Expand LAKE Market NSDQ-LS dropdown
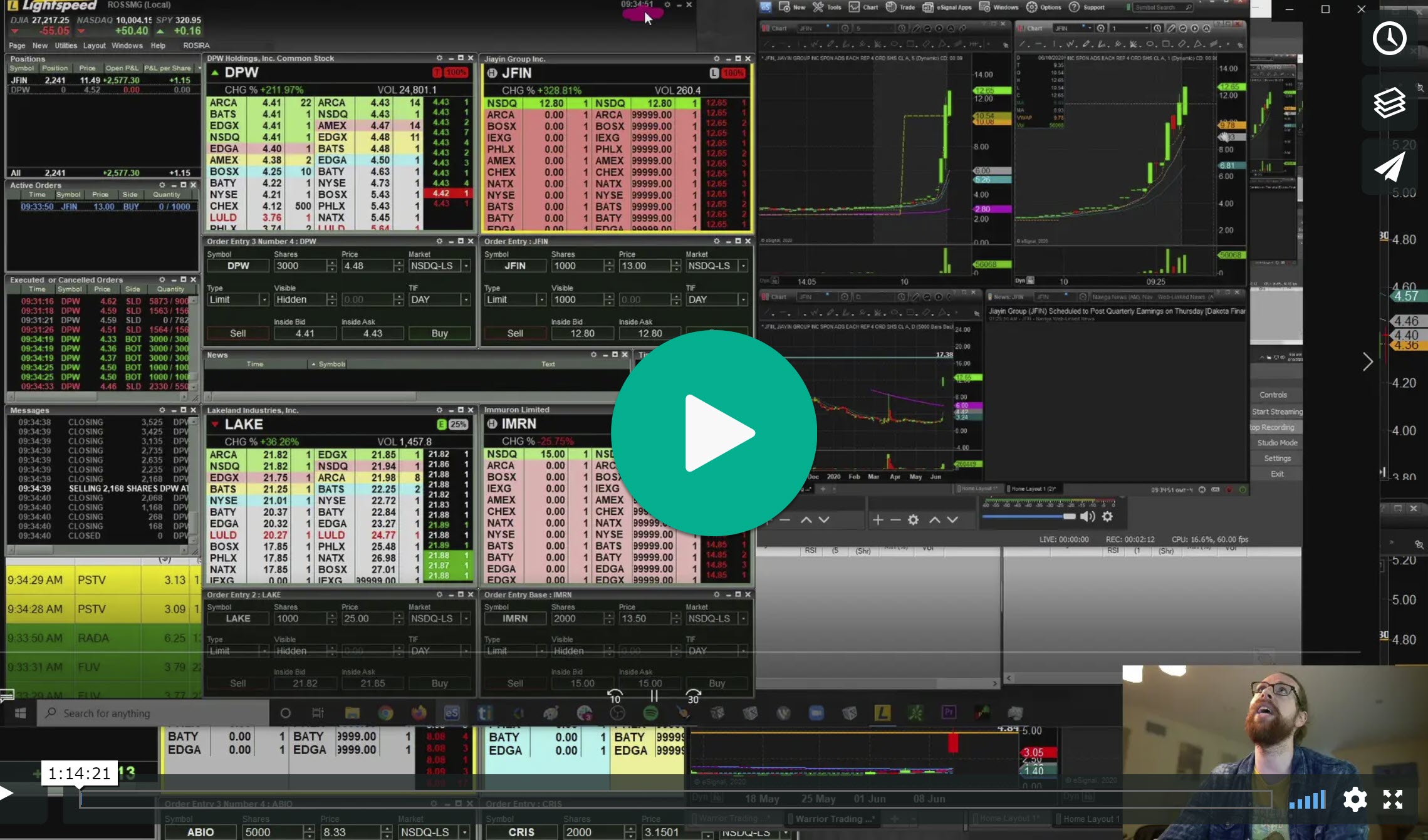The height and width of the screenshot is (840, 1428). coord(466,619)
